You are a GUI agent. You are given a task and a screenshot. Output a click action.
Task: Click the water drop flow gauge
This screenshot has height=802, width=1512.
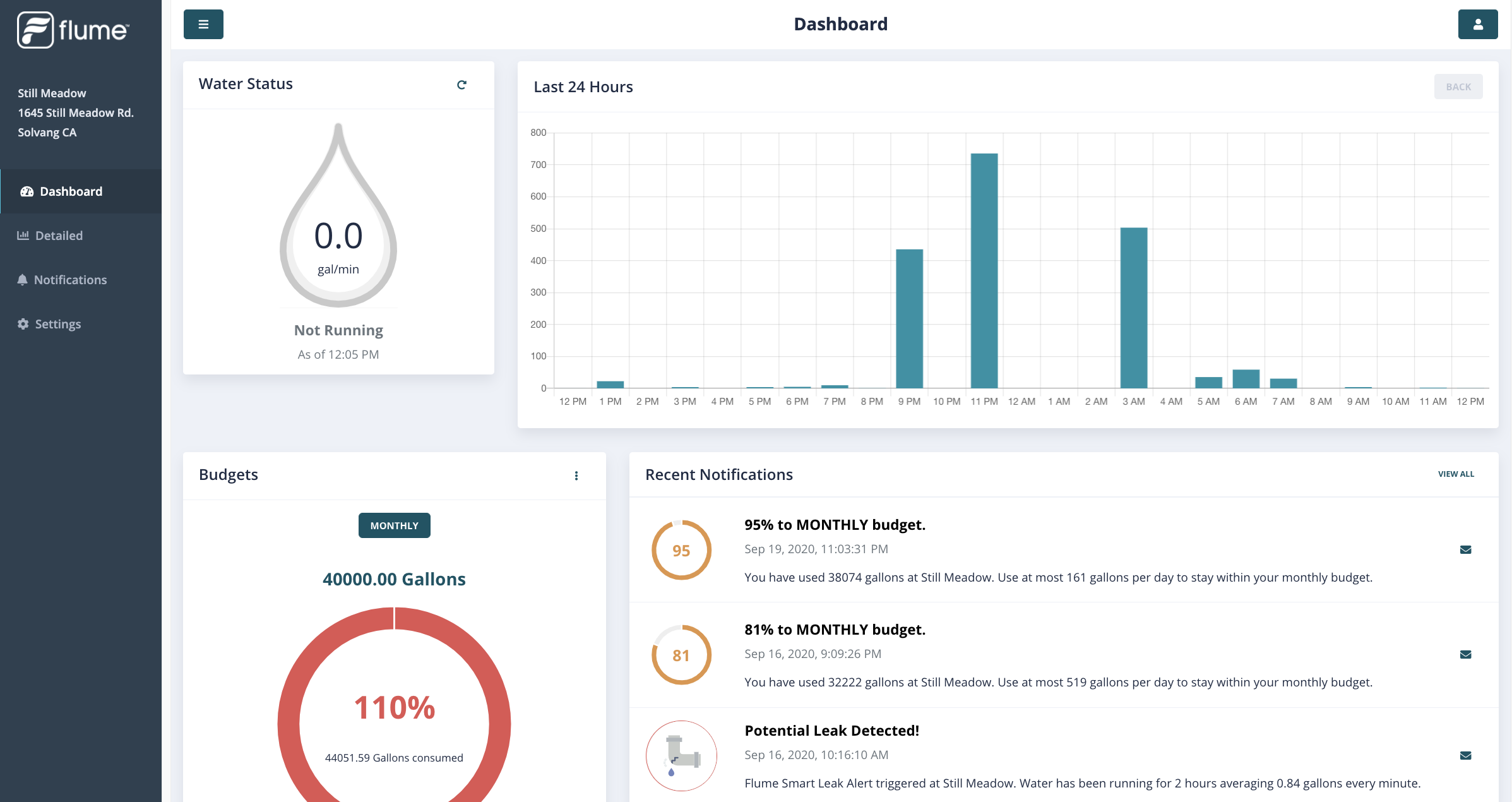(338, 215)
